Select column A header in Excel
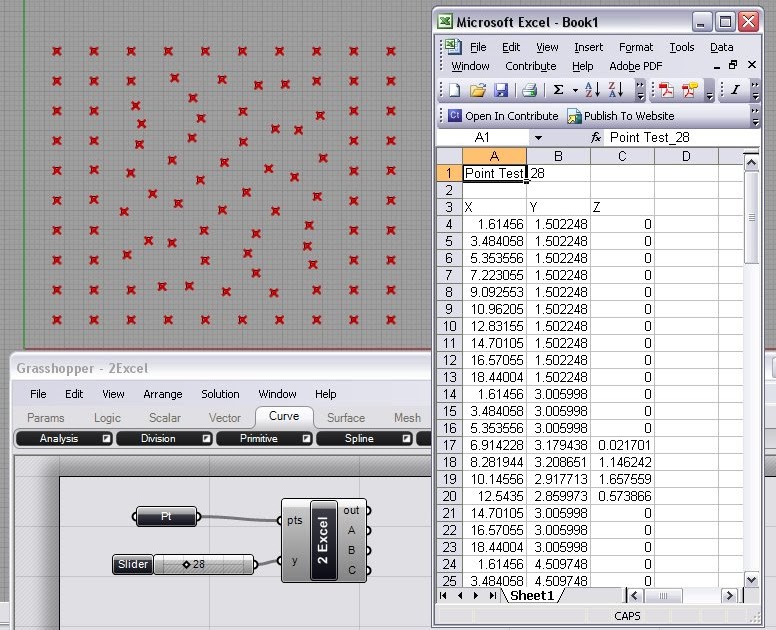The image size is (776, 630). click(x=494, y=156)
